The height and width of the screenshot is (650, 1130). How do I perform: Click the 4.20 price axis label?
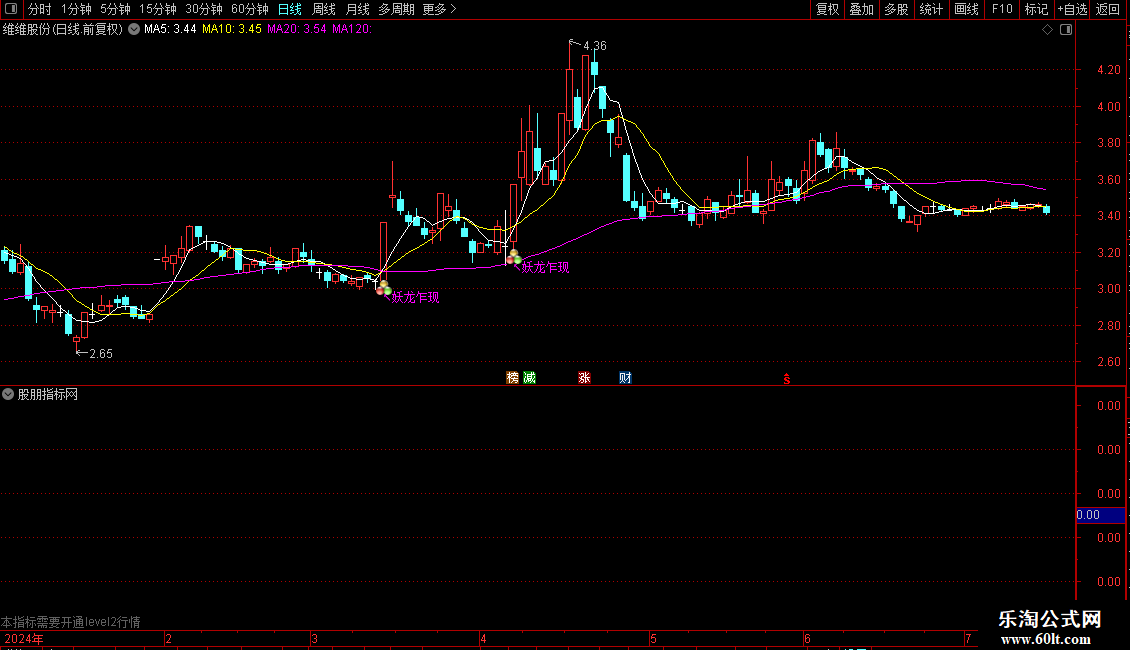(x=1108, y=70)
